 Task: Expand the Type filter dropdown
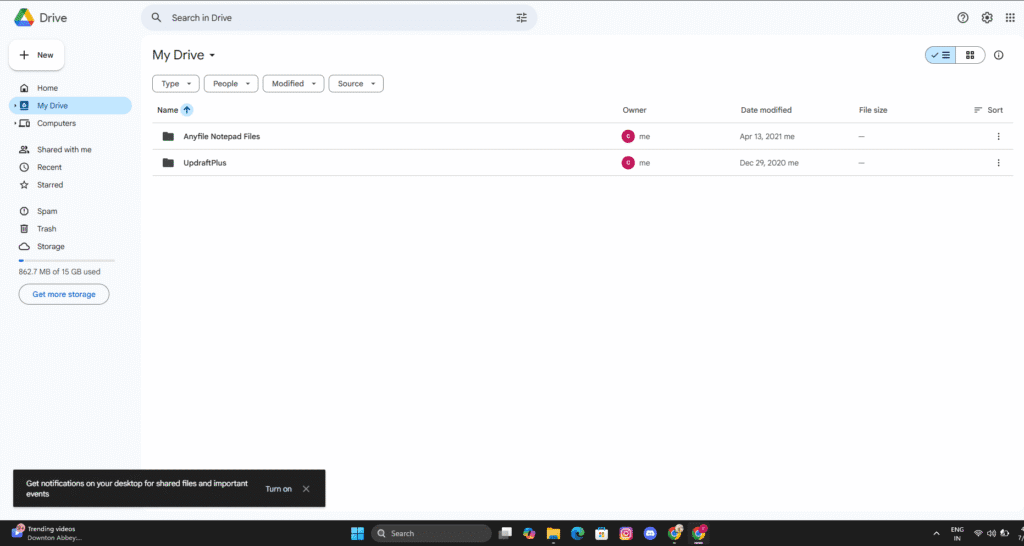coord(175,84)
